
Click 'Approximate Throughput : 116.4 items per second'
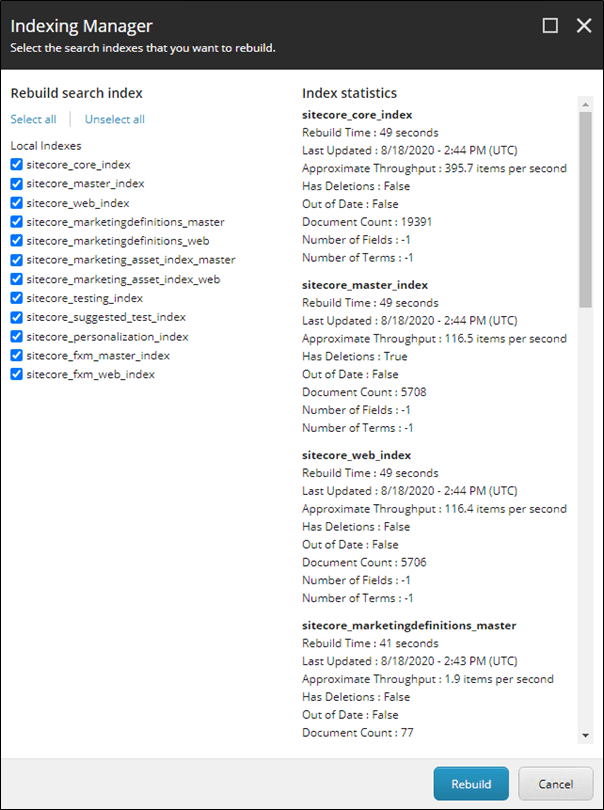click(435, 509)
